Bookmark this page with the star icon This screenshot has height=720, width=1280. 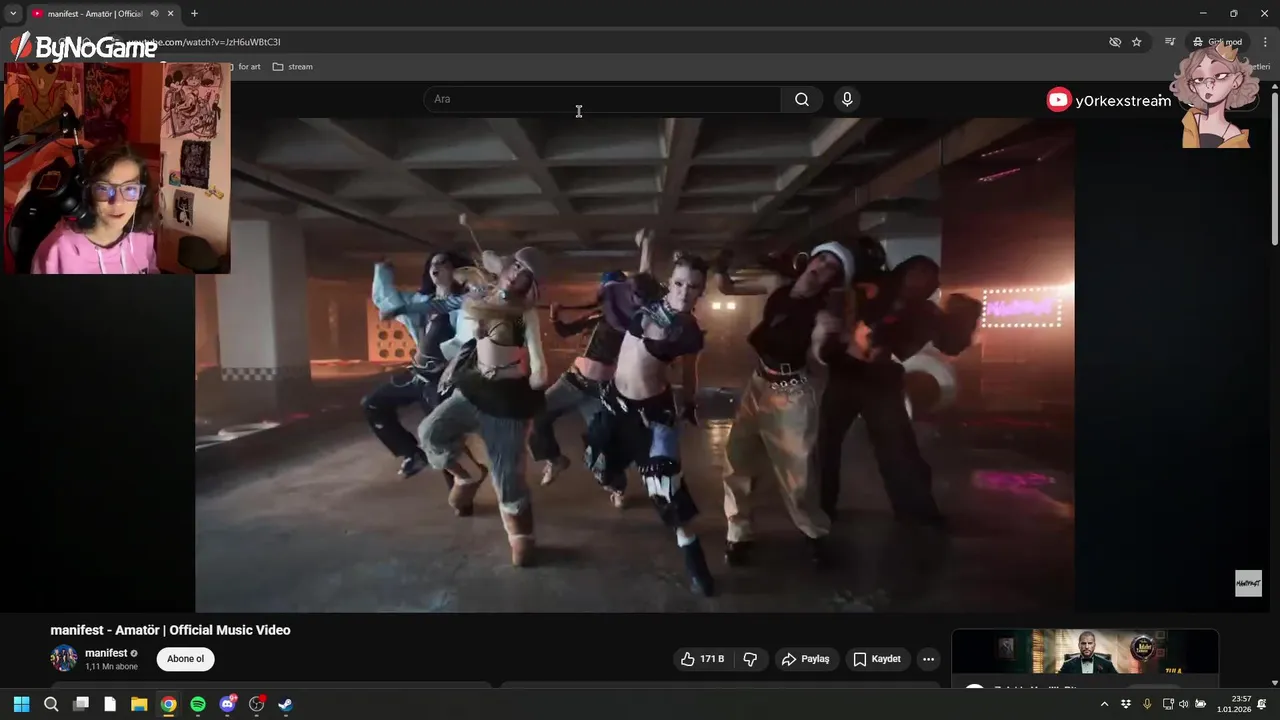point(1137,42)
